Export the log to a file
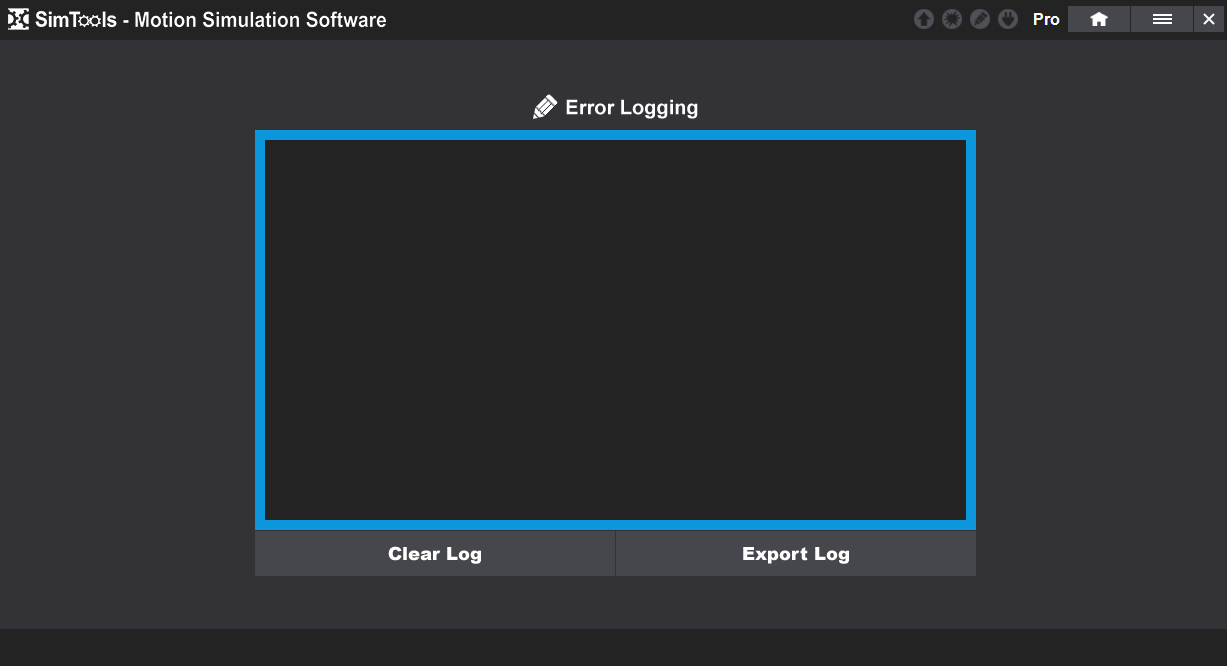This screenshot has width=1227, height=666. pos(796,553)
